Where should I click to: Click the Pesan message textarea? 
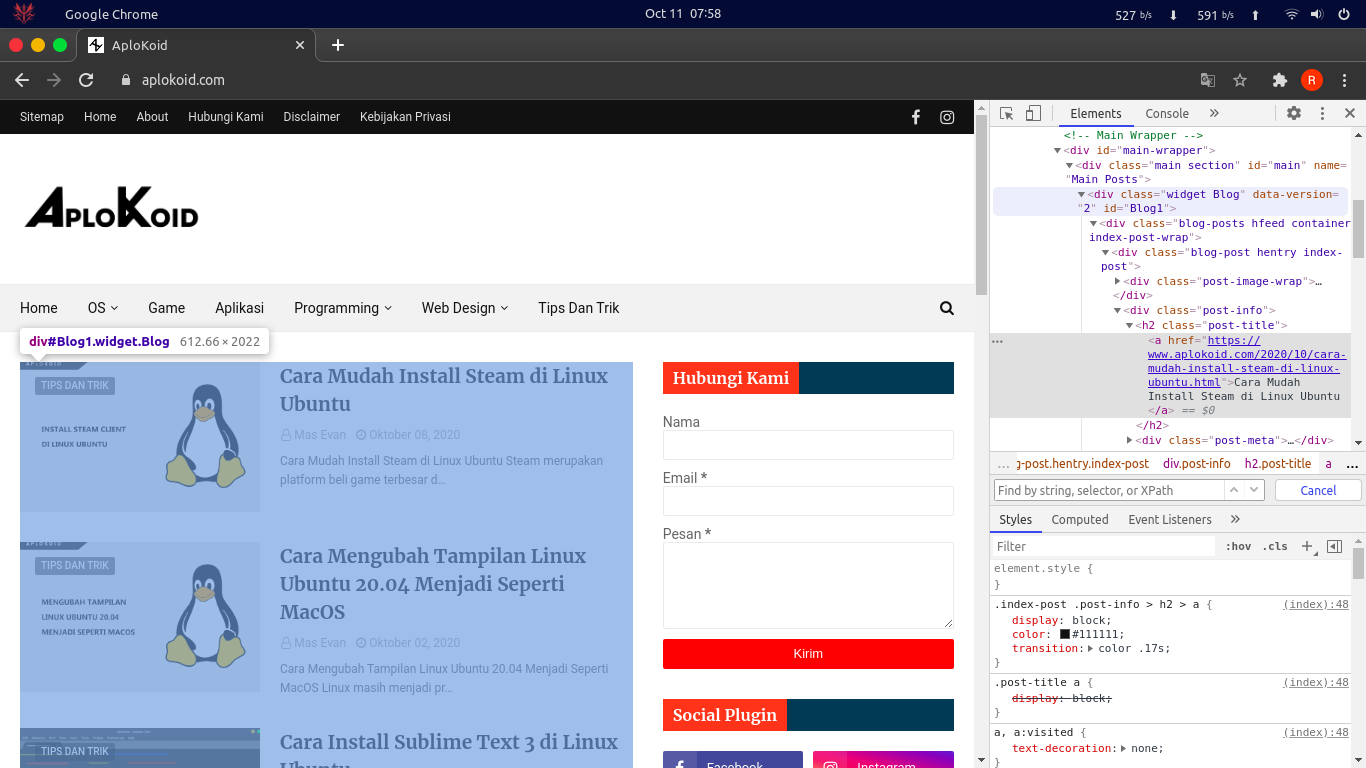click(x=808, y=585)
